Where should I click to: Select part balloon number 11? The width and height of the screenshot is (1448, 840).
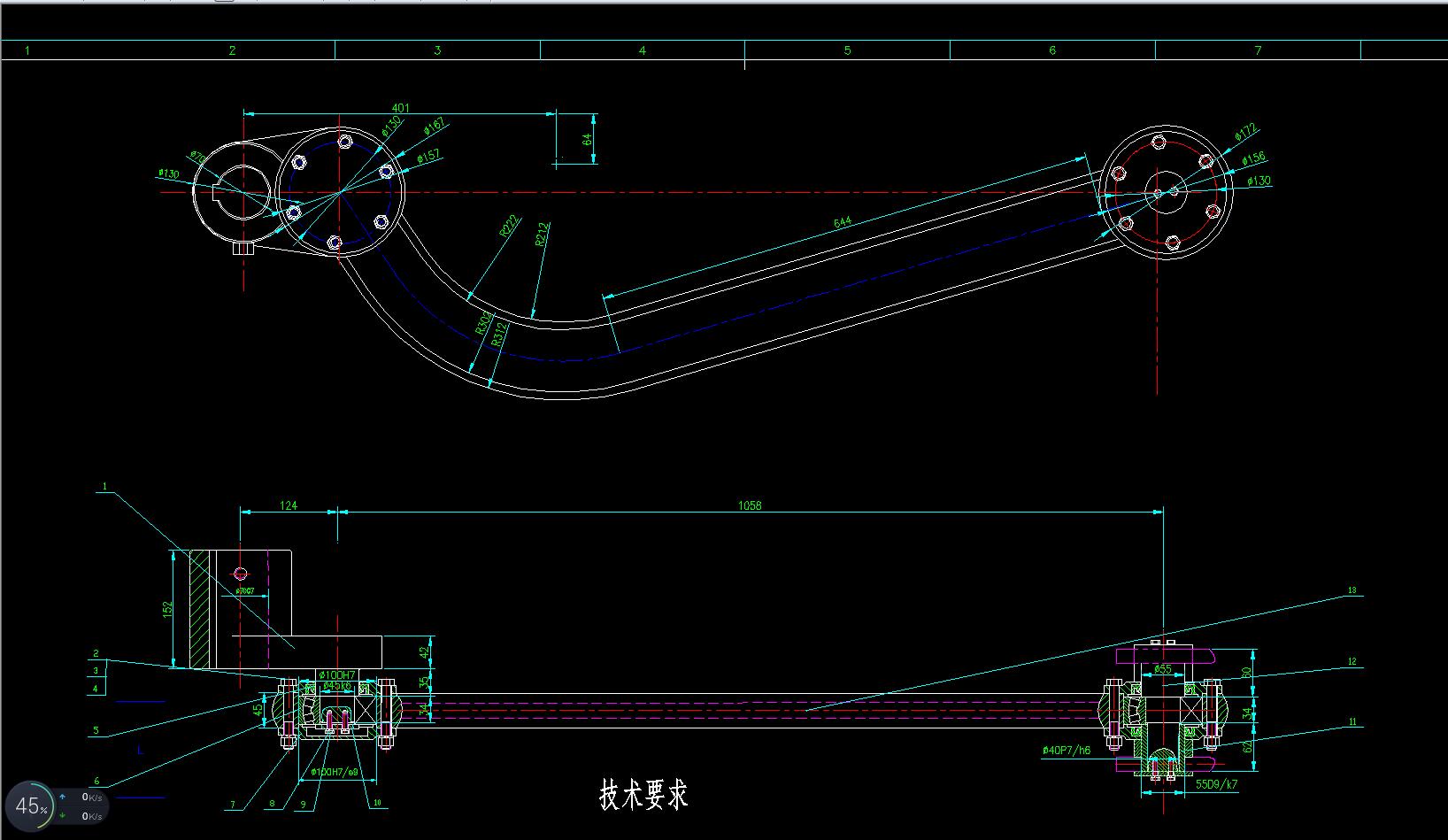(x=1352, y=722)
